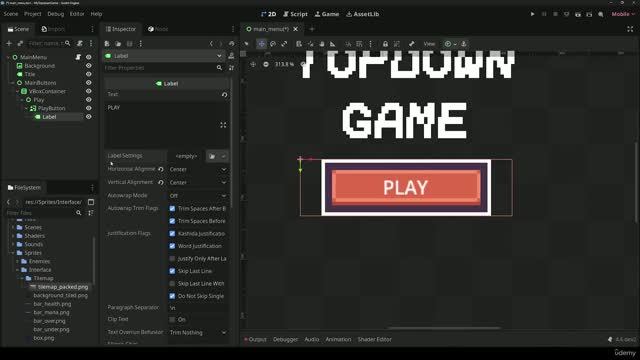Expand the Scenes folder

(13, 227)
